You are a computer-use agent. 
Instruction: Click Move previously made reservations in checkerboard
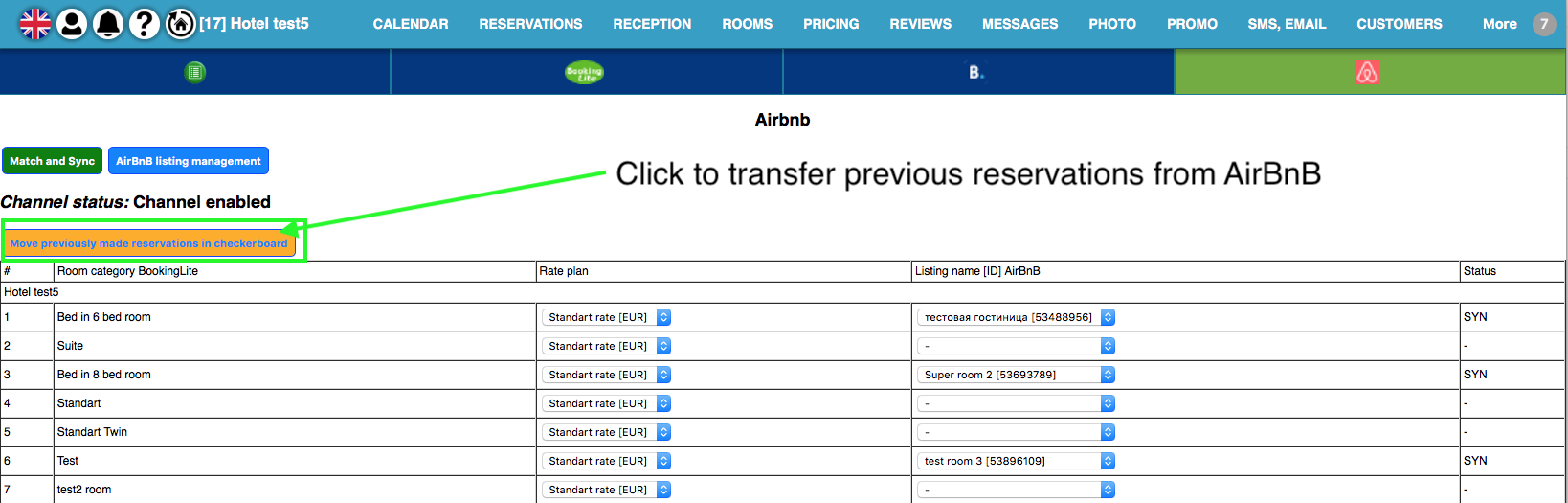click(x=149, y=243)
